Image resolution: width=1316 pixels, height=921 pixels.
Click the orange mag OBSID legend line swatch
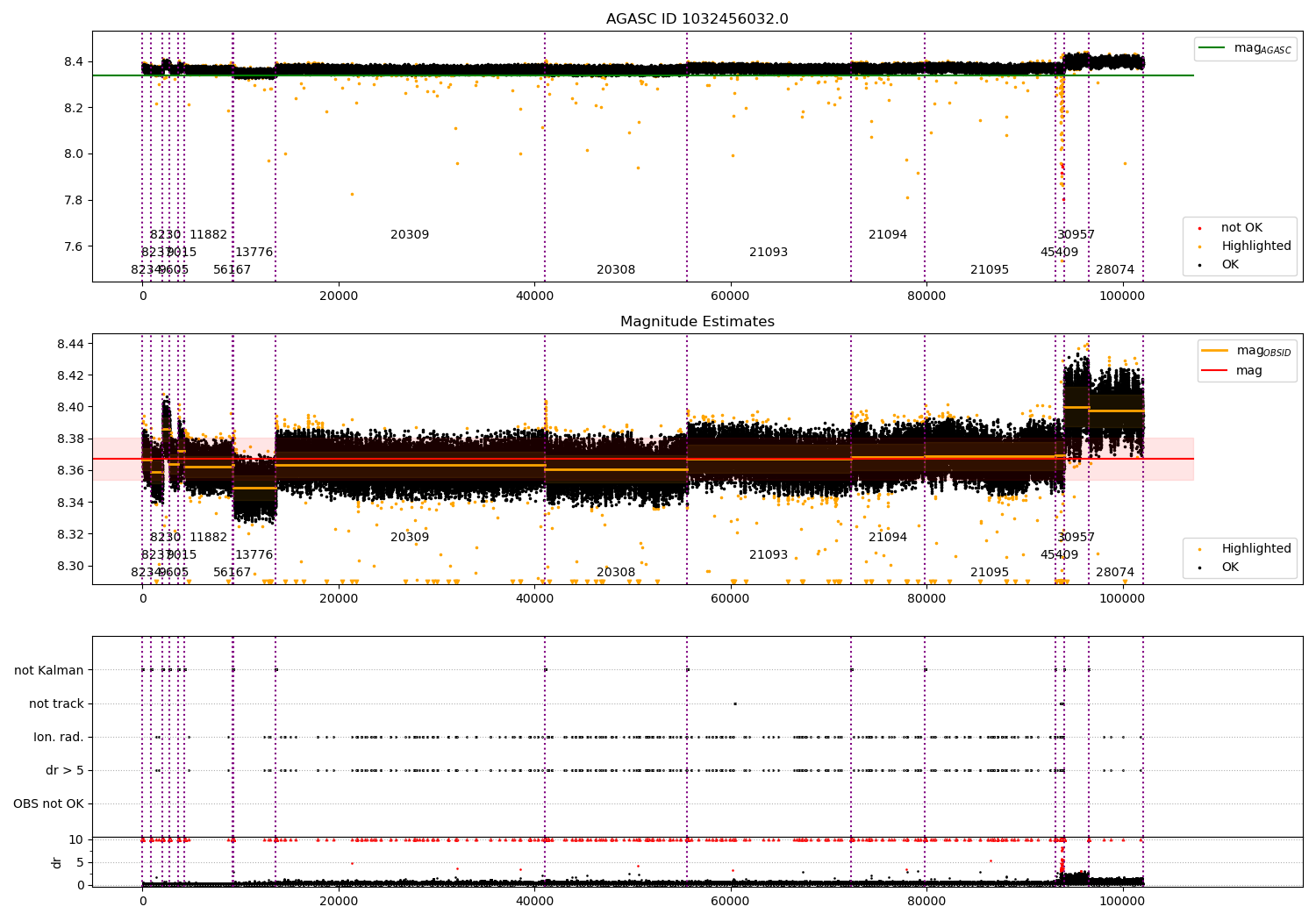point(1214,351)
